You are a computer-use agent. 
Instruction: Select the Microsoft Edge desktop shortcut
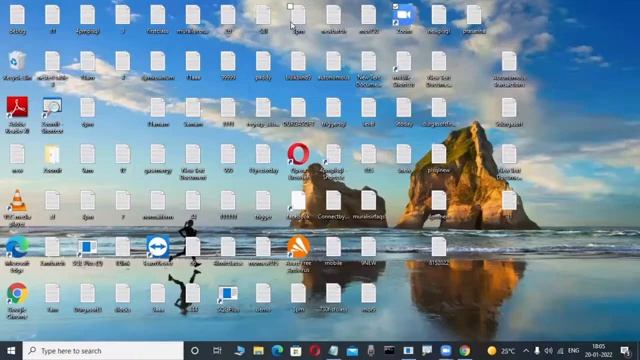[x=17, y=247]
